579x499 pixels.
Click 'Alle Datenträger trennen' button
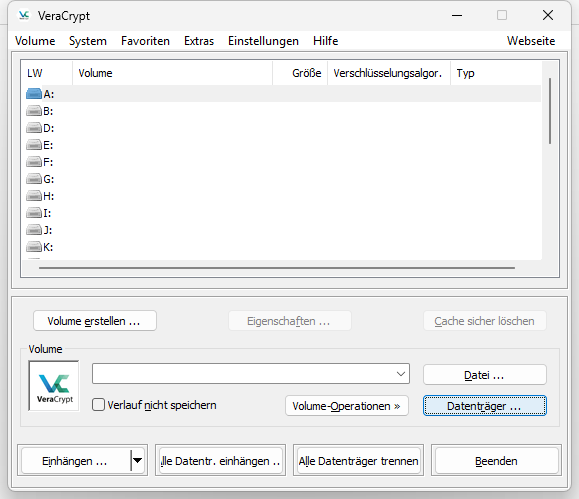pyautogui.click(x=358, y=460)
